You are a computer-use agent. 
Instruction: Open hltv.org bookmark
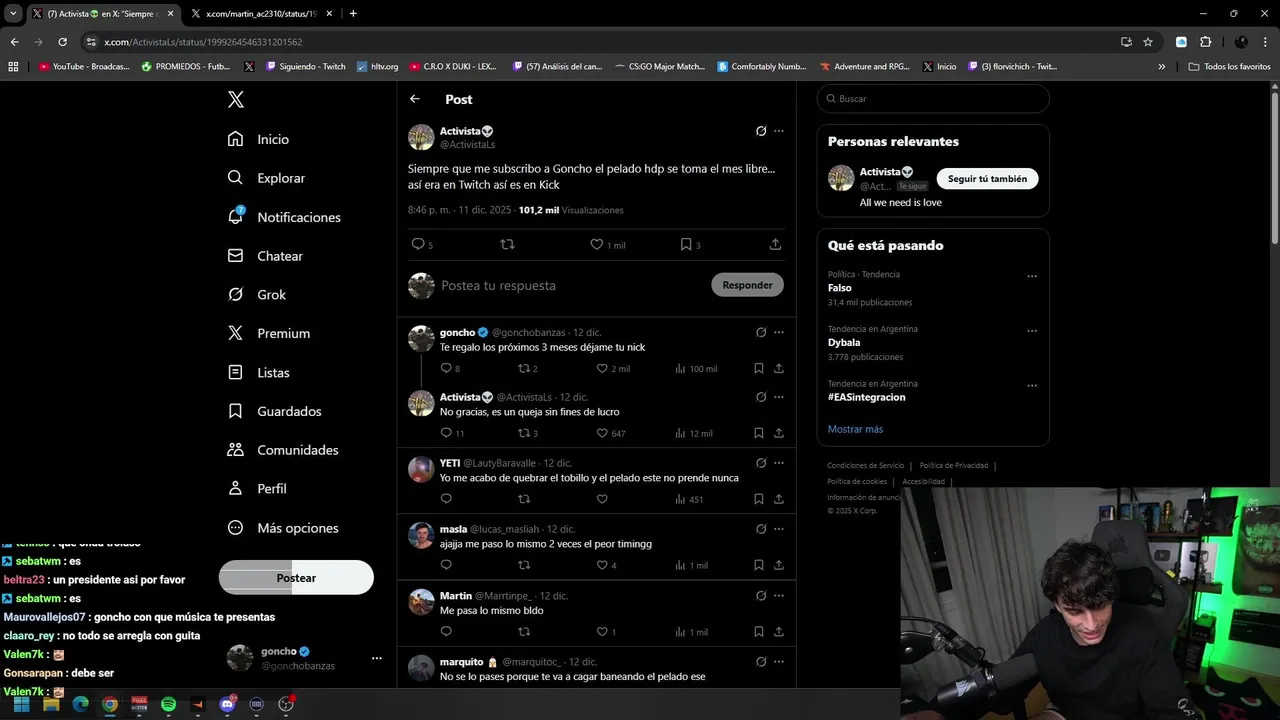tap(378, 66)
